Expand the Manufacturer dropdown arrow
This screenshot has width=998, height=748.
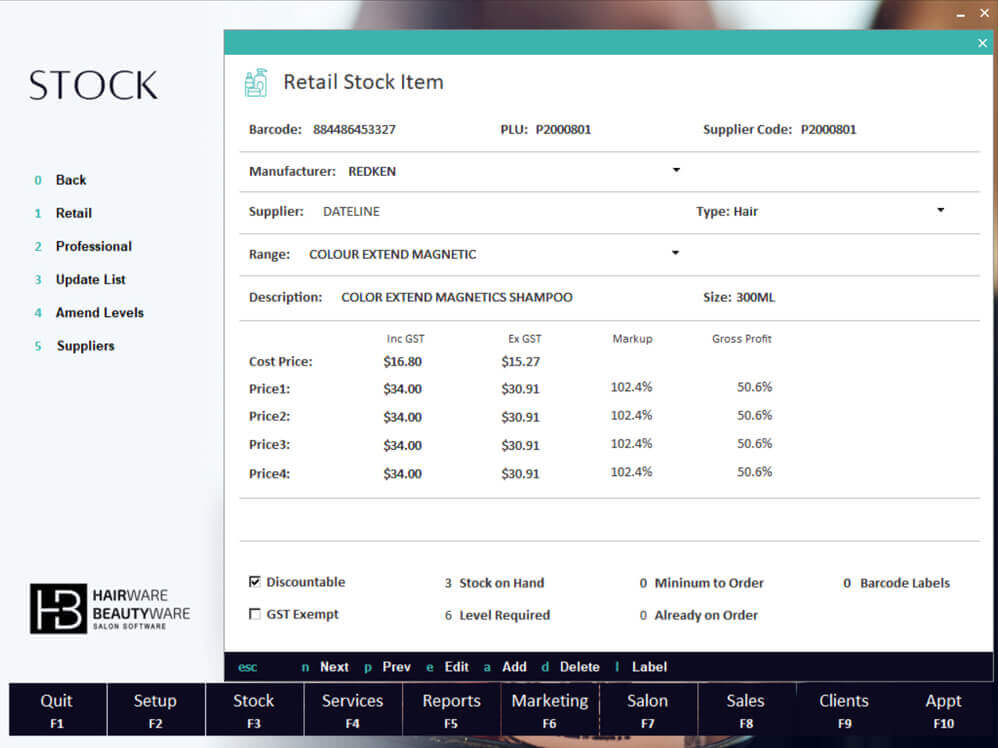click(676, 170)
